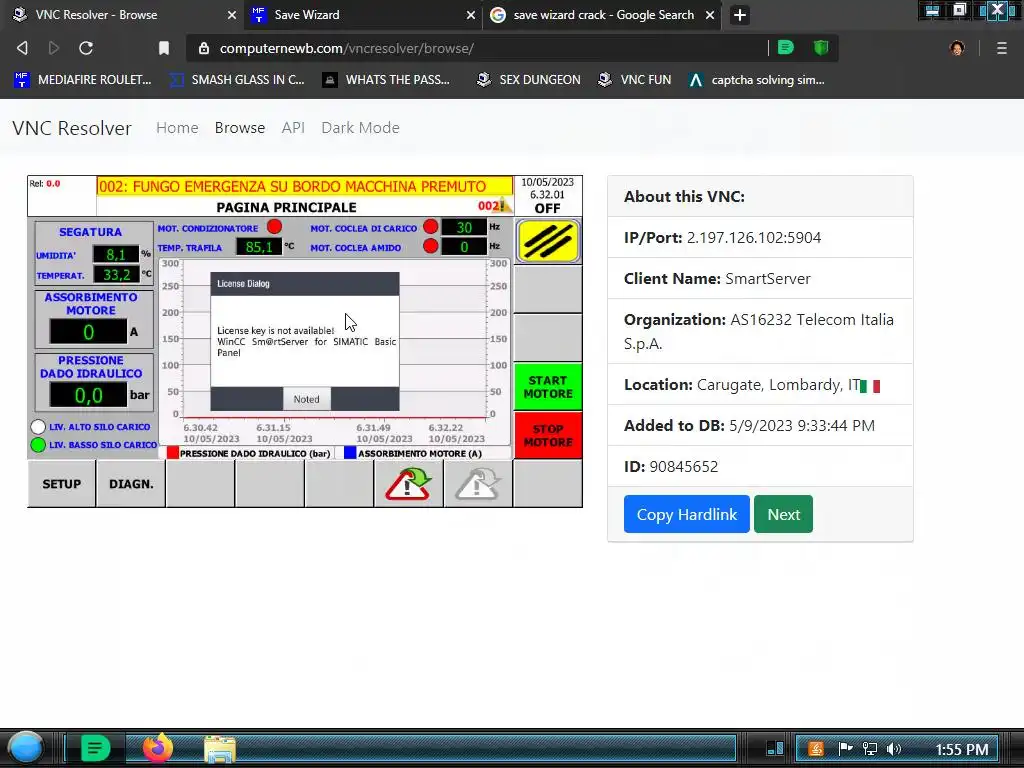The width and height of the screenshot is (1024, 768).
Task: Click the network tray icon
Action: click(869, 749)
